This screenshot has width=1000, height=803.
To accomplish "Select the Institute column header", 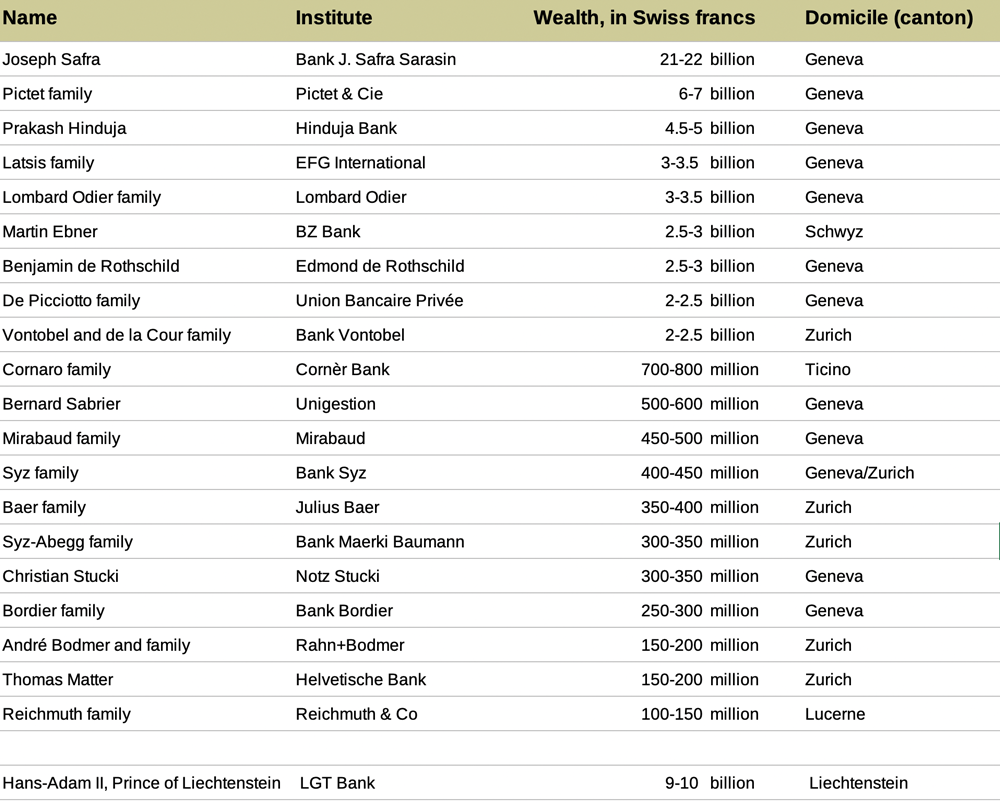I will pyautogui.click(x=334, y=18).
